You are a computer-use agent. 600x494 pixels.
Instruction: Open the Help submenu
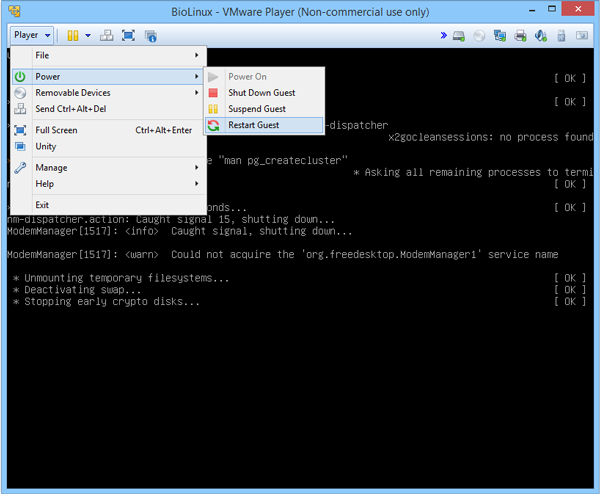pyautogui.click(x=109, y=184)
